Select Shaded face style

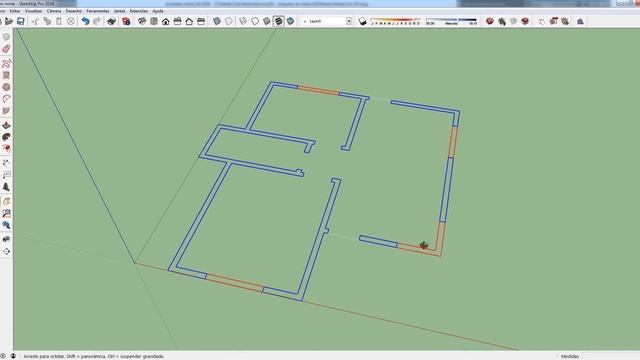267,21
